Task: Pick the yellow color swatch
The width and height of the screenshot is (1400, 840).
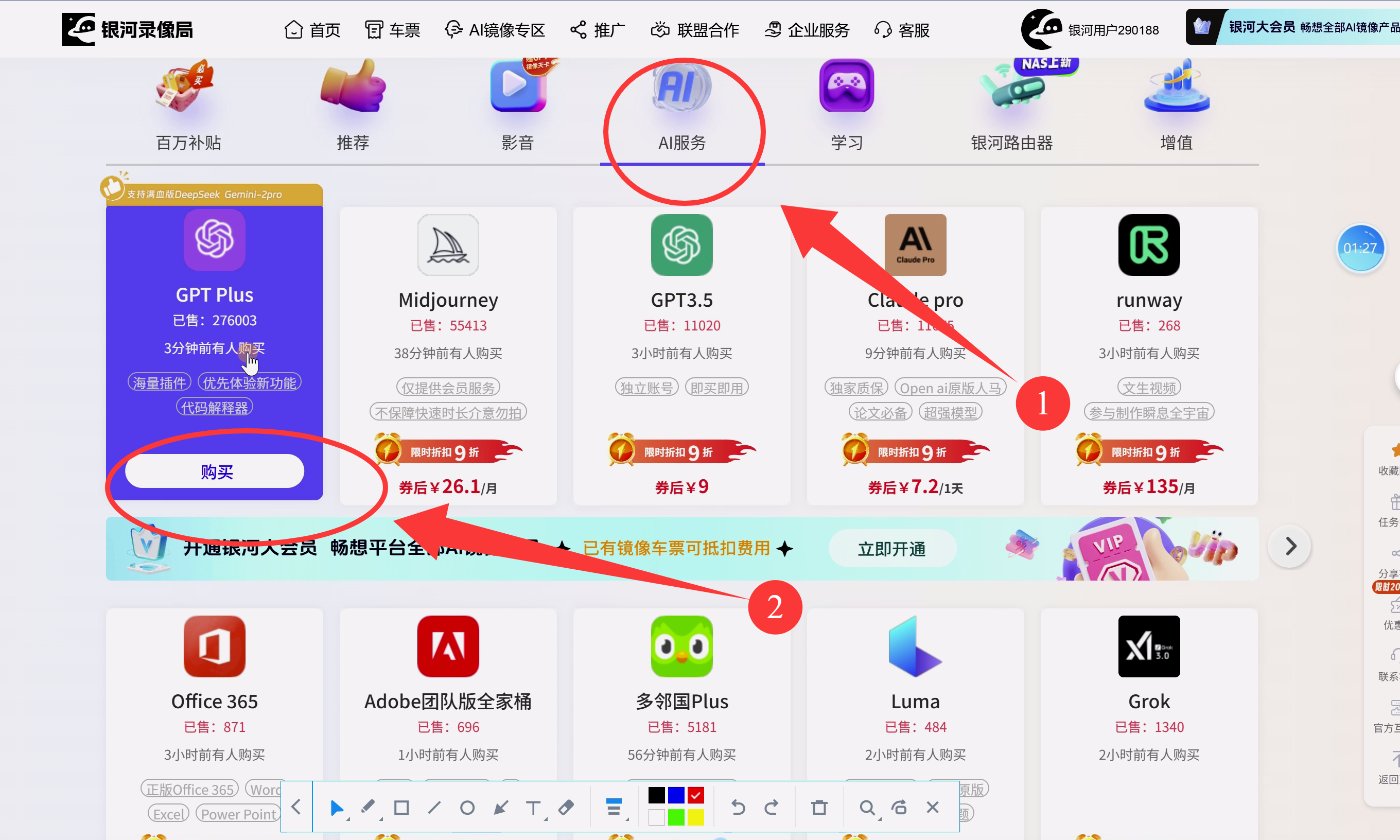Action: [695, 817]
